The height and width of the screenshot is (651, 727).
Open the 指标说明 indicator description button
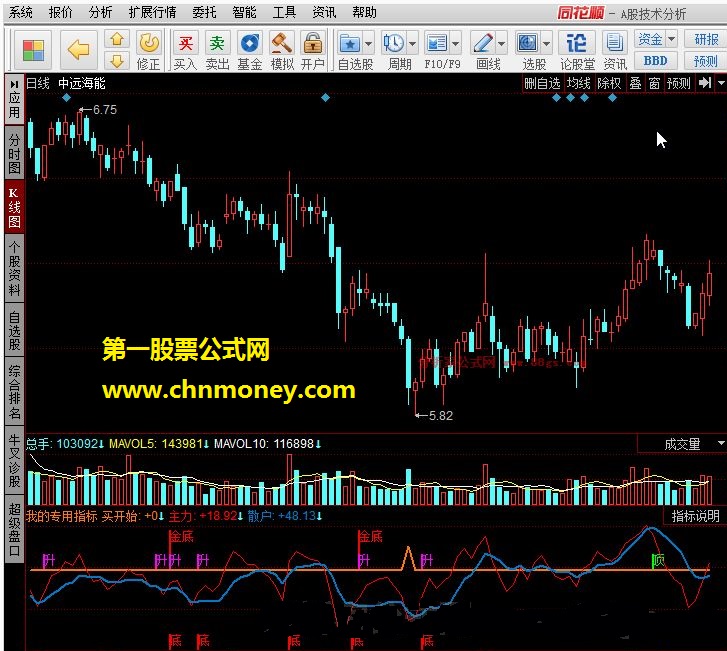[695, 516]
